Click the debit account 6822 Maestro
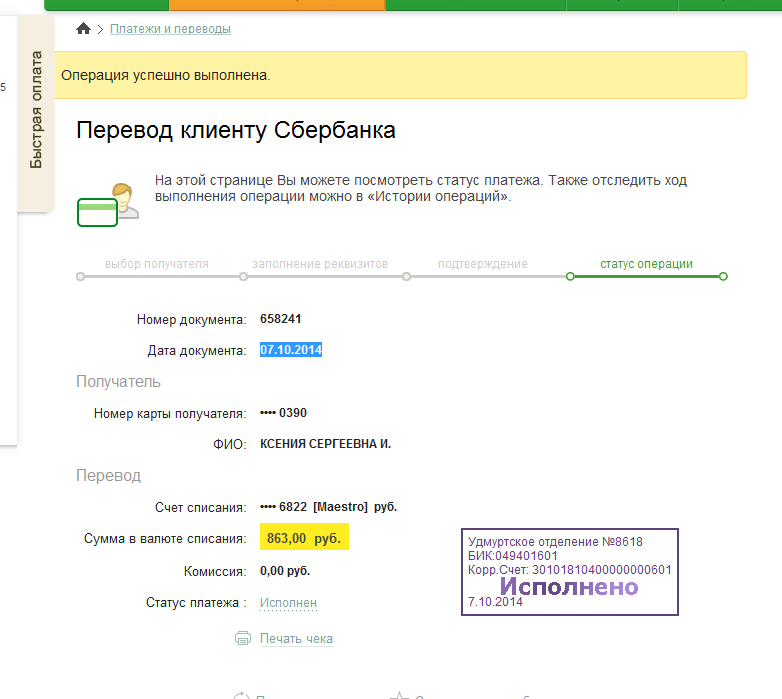 coord(328,507)
